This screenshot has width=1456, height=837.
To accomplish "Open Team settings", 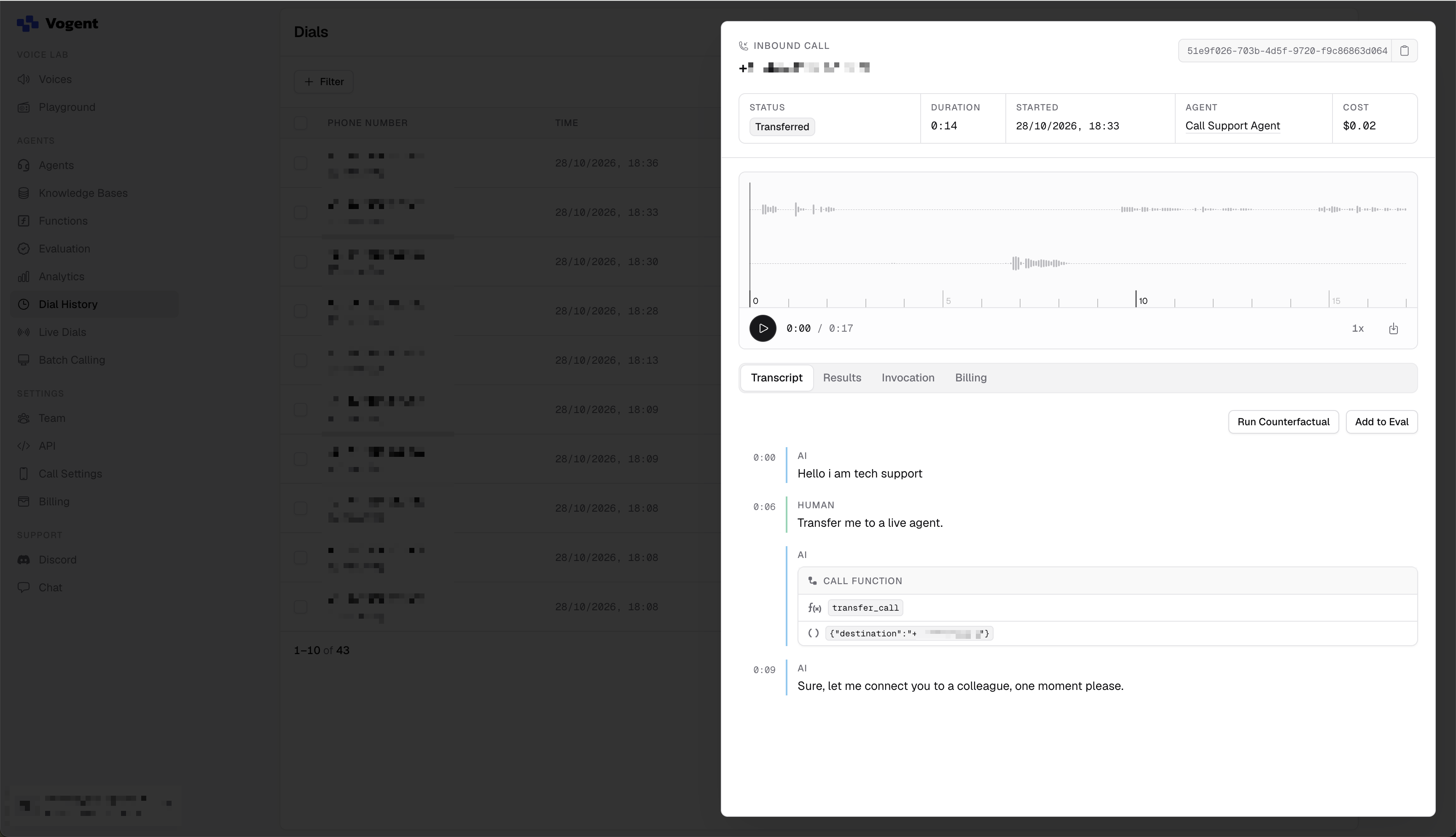I will coord(41,418).
